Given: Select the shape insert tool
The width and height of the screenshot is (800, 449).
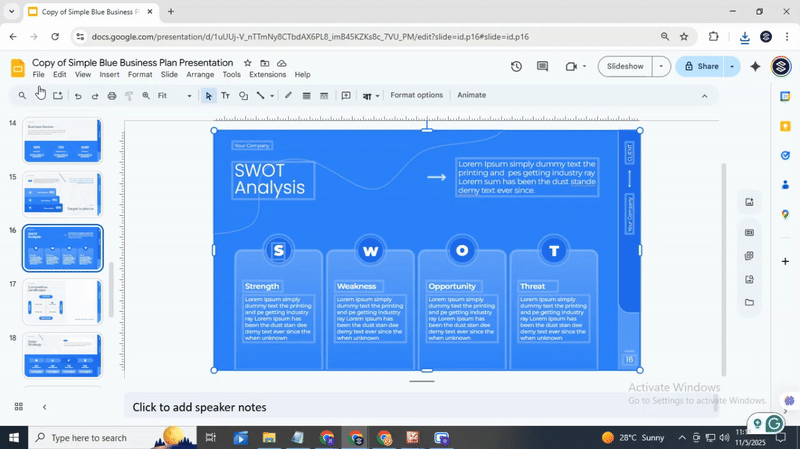Looking at the screenshot, I should tap(243, 96).
